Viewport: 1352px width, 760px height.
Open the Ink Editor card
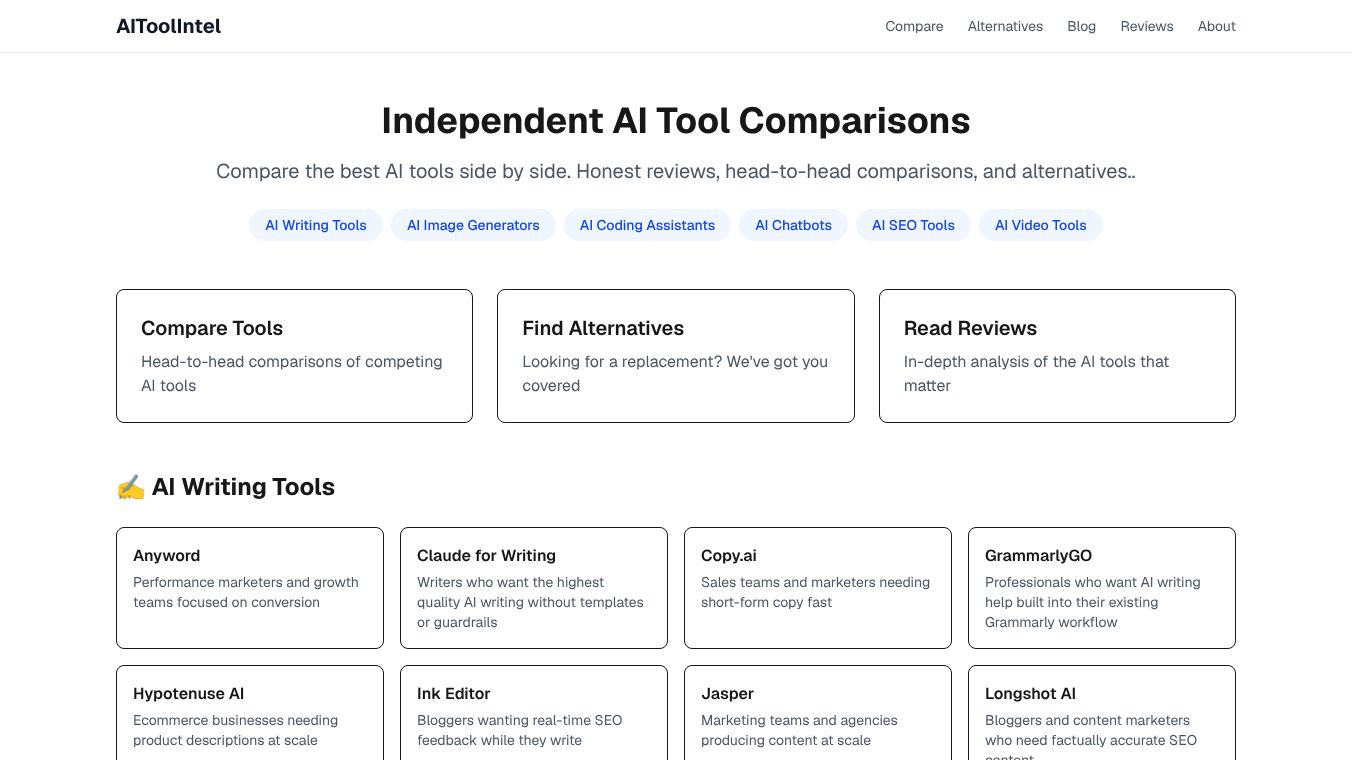tap(534, 713)
